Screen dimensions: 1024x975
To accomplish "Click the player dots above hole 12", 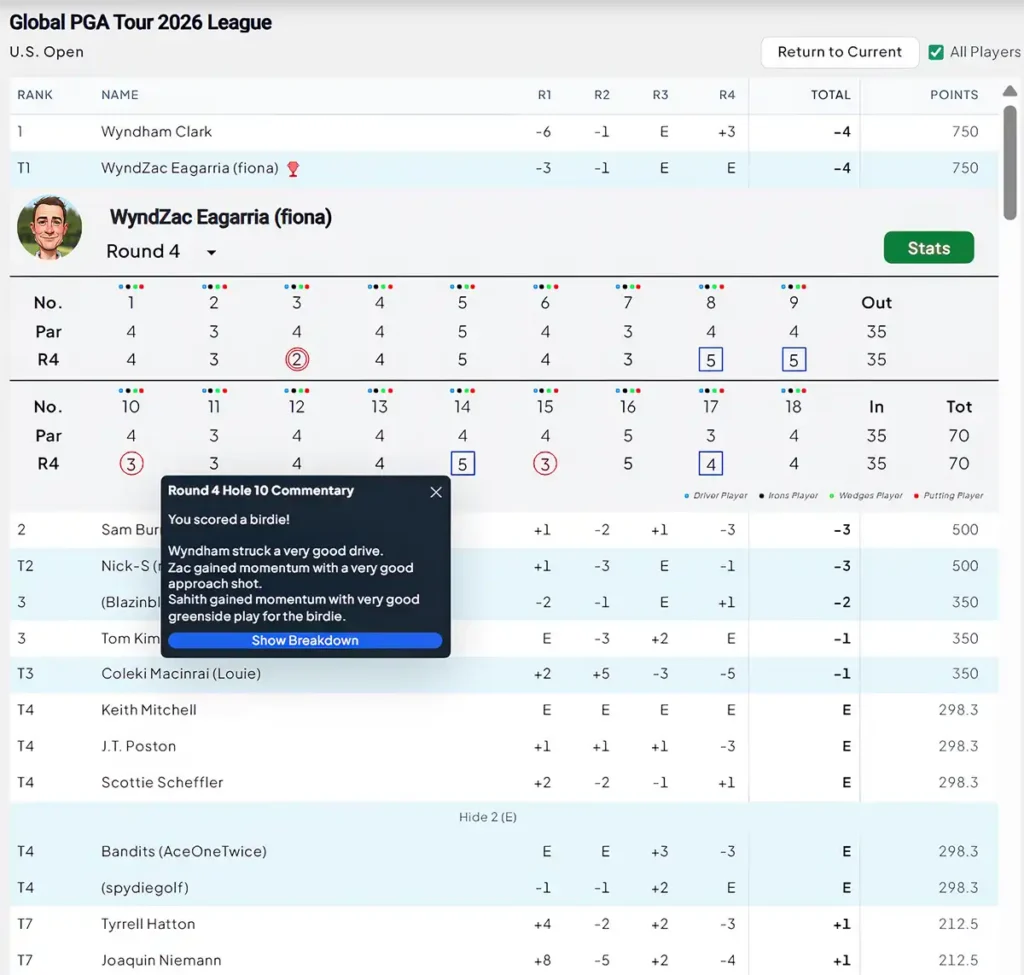I will (296, 391).
